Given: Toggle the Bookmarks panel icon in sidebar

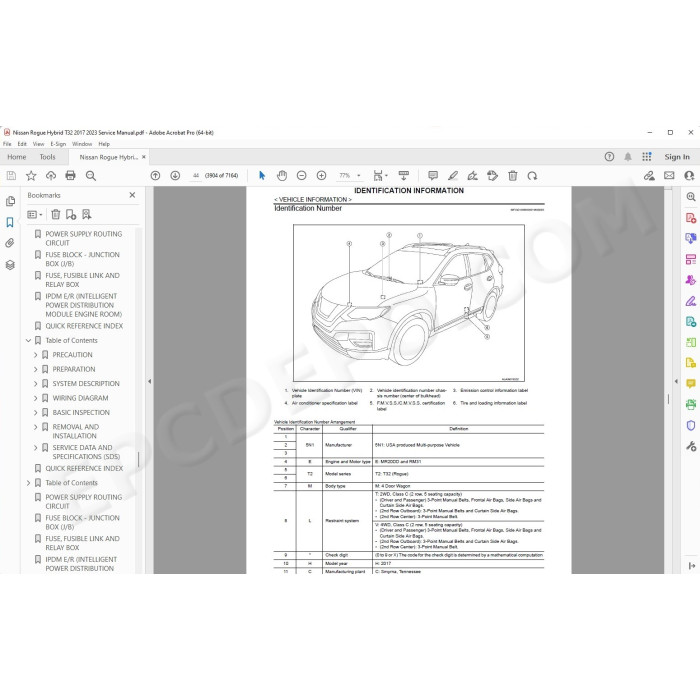Looking at the screenshot, I should point(10,222).
